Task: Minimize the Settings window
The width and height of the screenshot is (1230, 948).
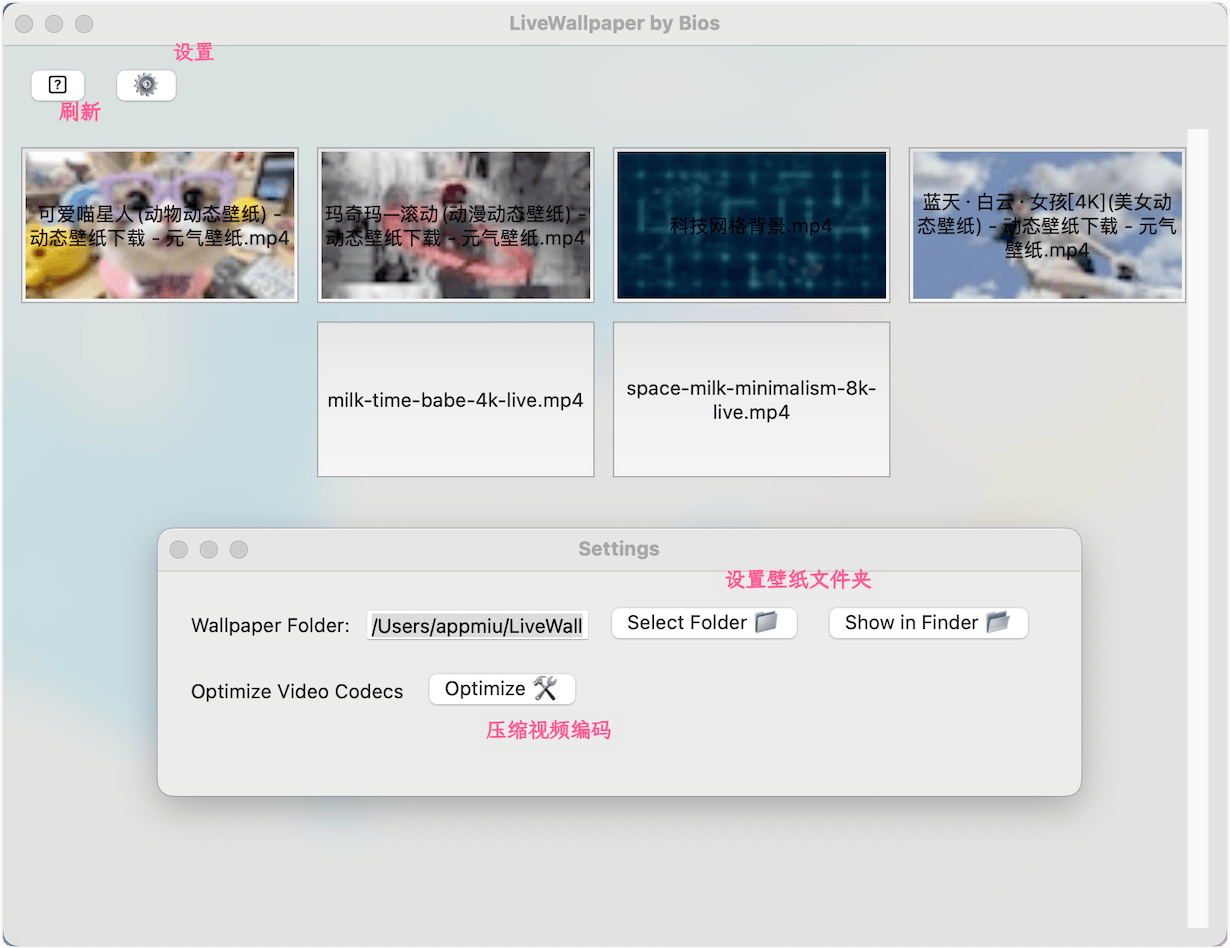Action: coord(209,550)
